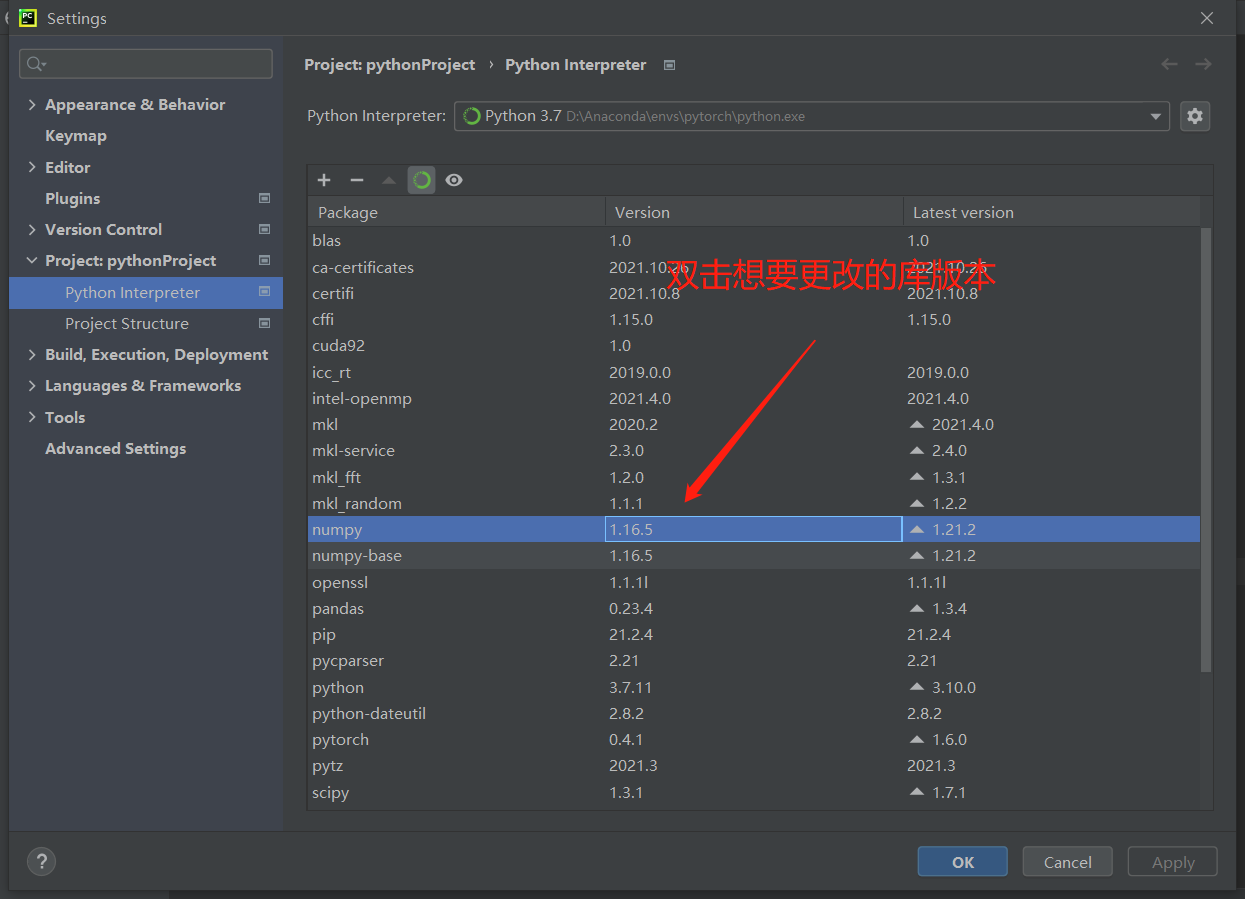
Task: Select the mkl_random package row
Action: point(754,503)
